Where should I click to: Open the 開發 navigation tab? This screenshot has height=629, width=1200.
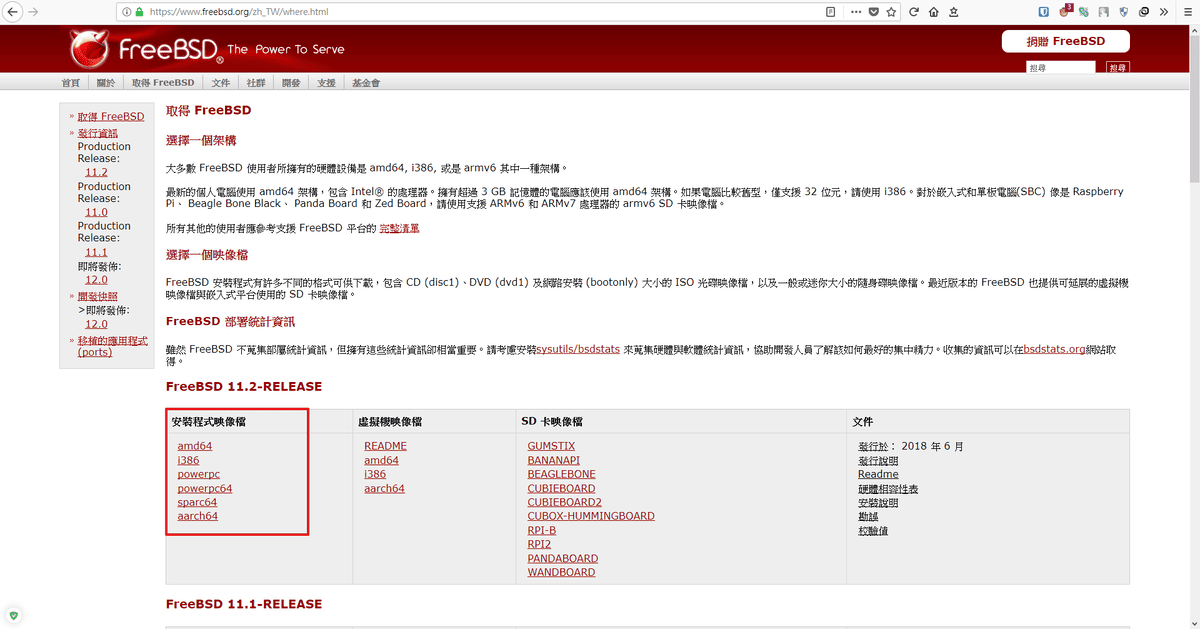291,83
